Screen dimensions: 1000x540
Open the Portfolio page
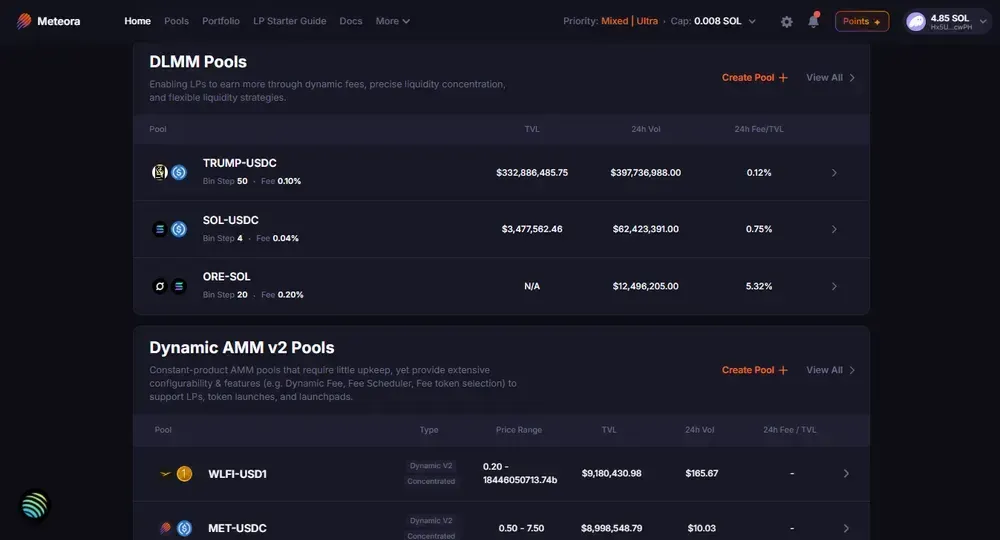pyautogui.click(x=221, y=21)
